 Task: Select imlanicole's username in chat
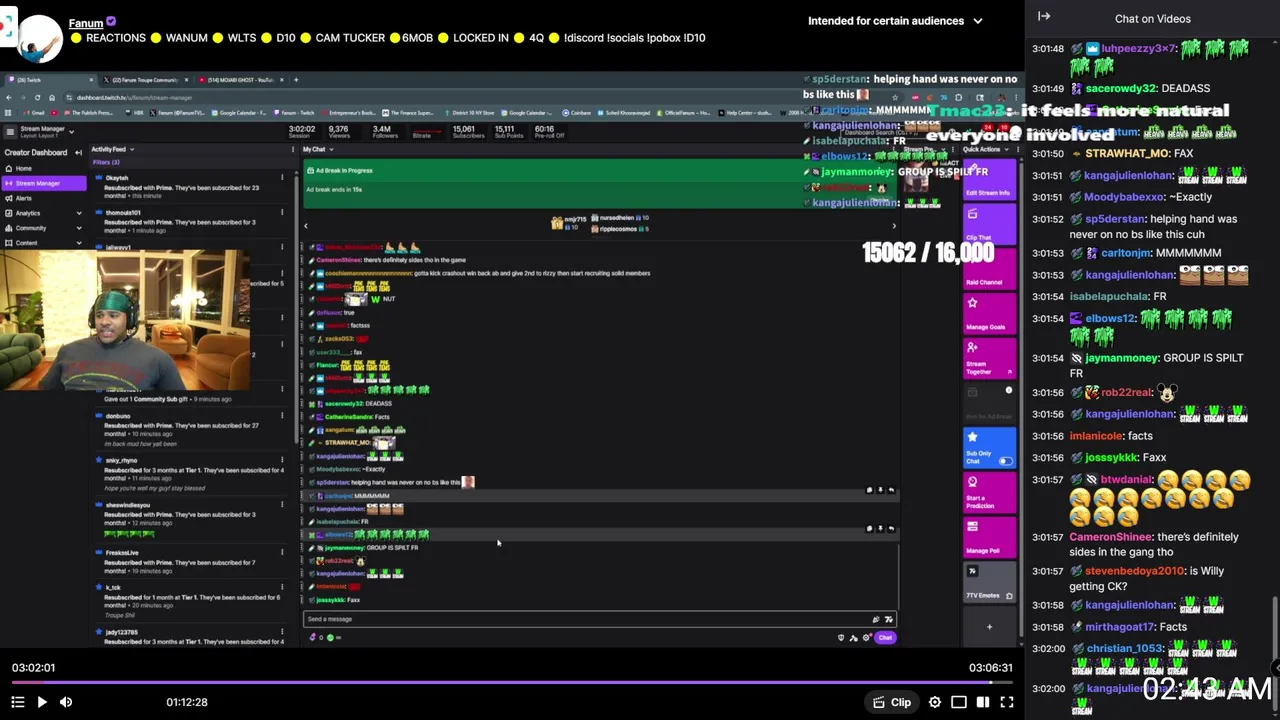point(1095,436)
